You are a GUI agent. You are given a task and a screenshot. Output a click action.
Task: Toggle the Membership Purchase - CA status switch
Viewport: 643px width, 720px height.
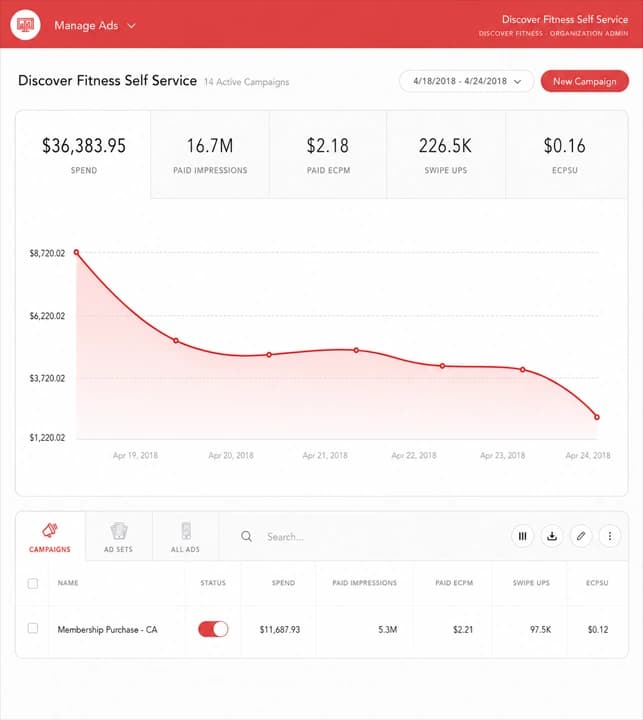click(213, 629)
